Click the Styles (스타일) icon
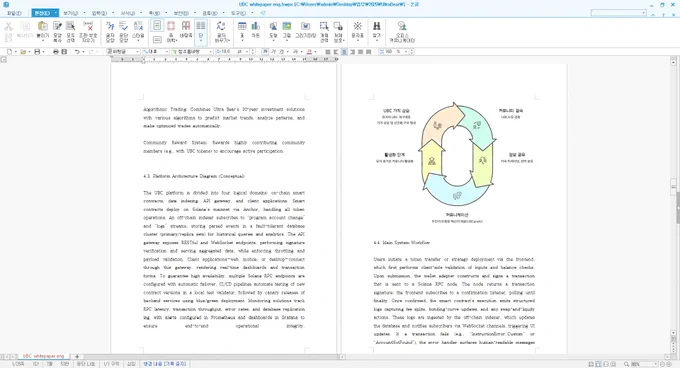680x368 pixels. 138,31
